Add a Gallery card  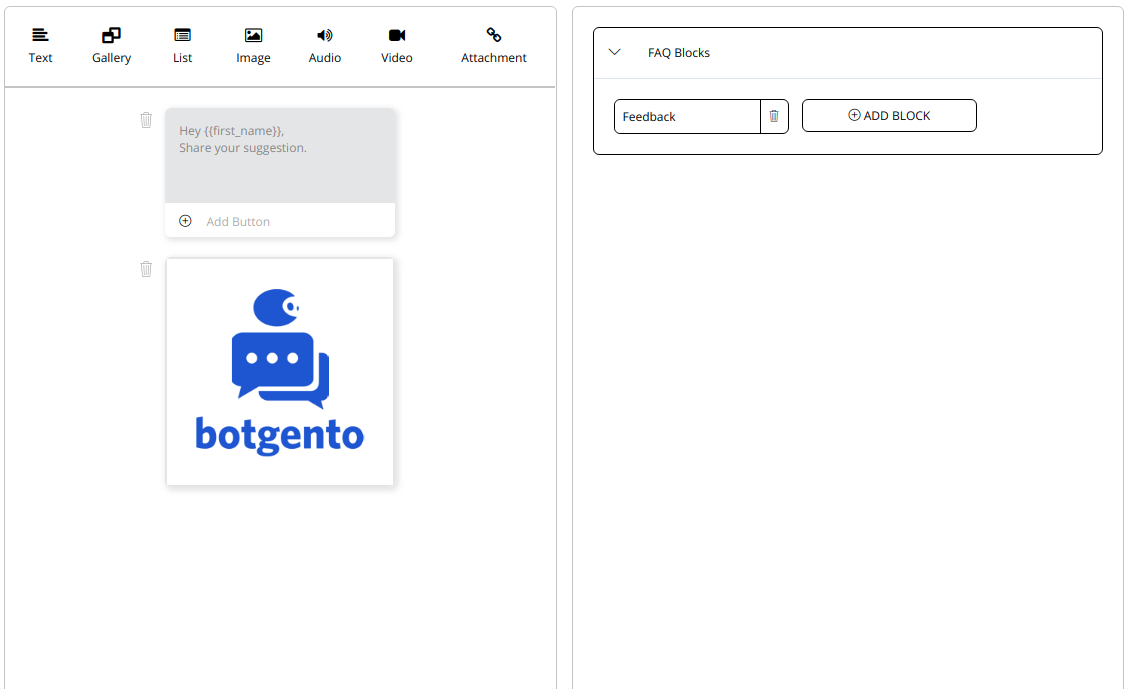coord(111,46)
